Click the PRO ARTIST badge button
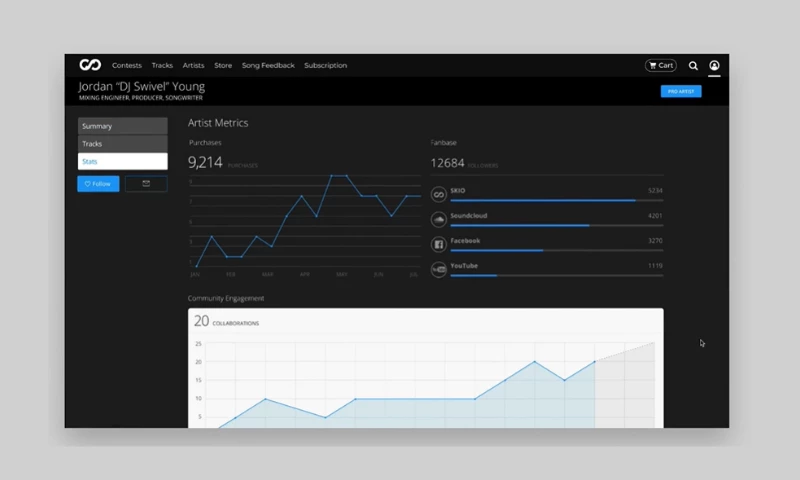 click(681, 91)
